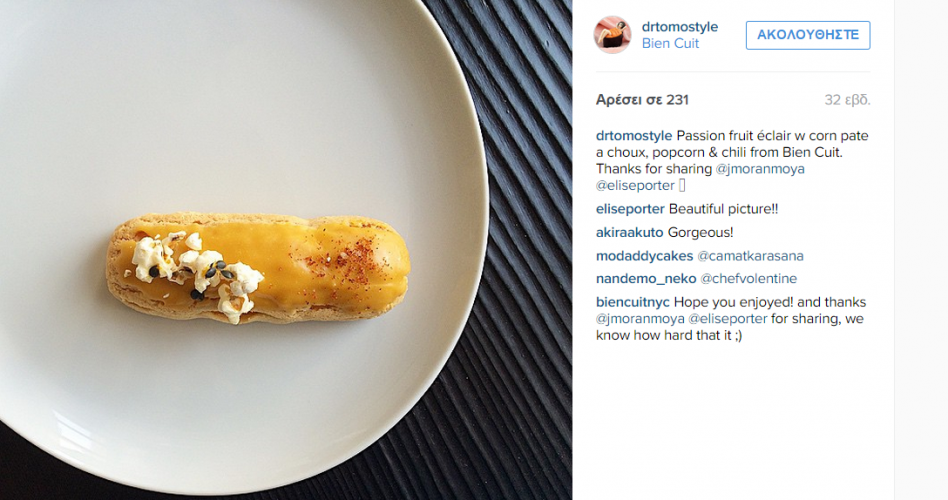Open the Bien Cuit location link

(670, 44)
